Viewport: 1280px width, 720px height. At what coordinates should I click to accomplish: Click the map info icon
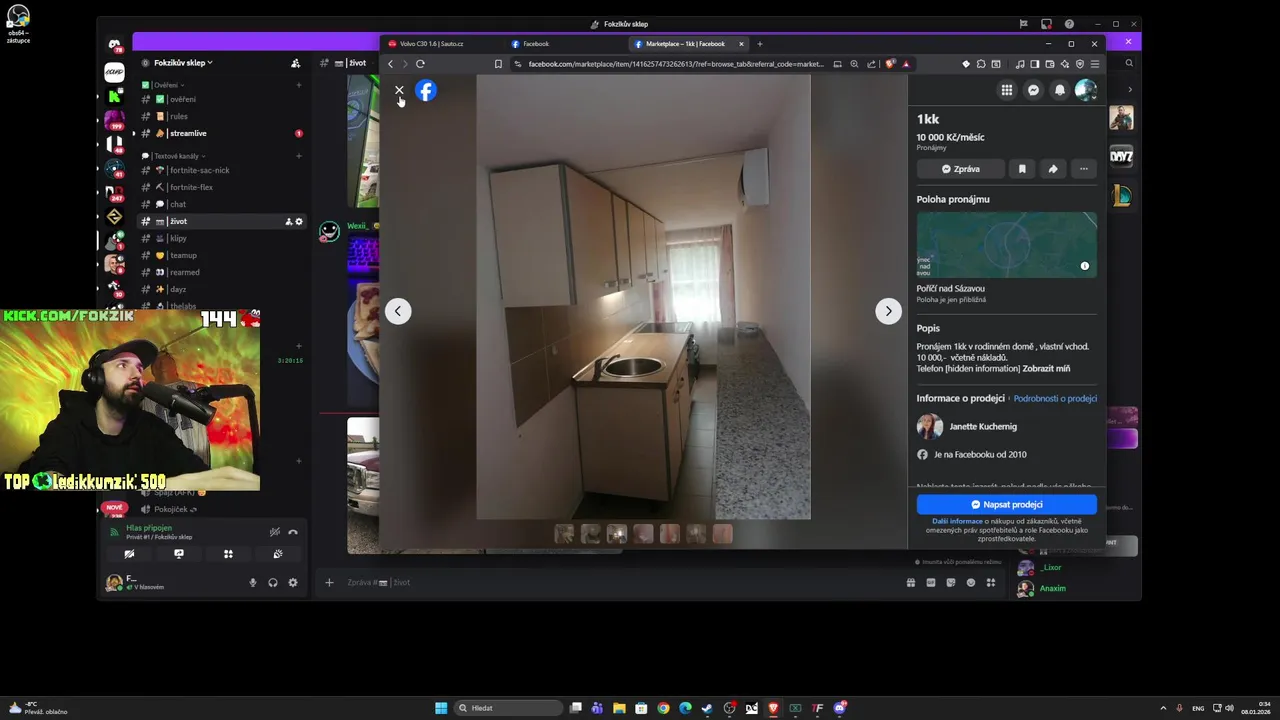1085,266
